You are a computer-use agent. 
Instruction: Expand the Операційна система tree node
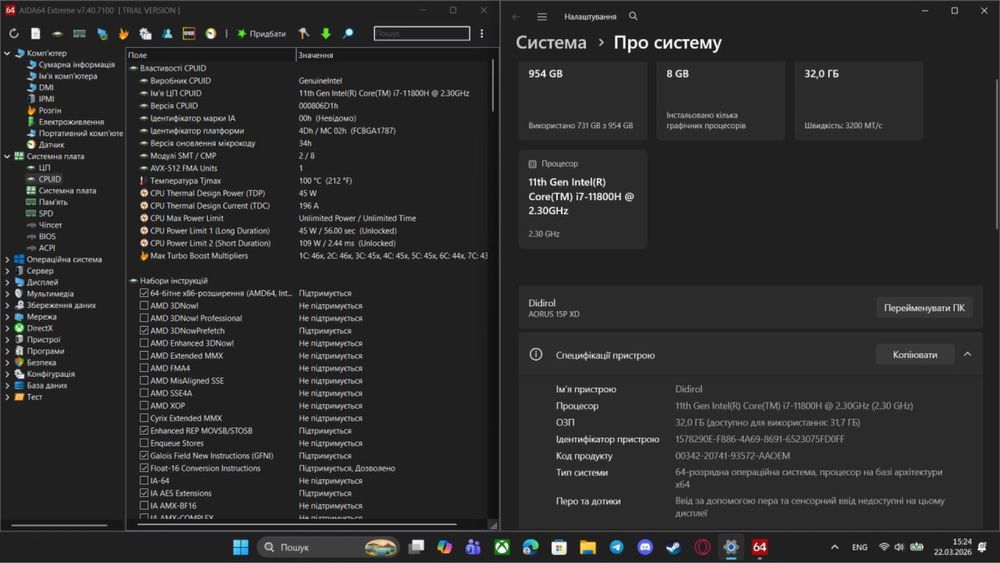pos(7,260)
